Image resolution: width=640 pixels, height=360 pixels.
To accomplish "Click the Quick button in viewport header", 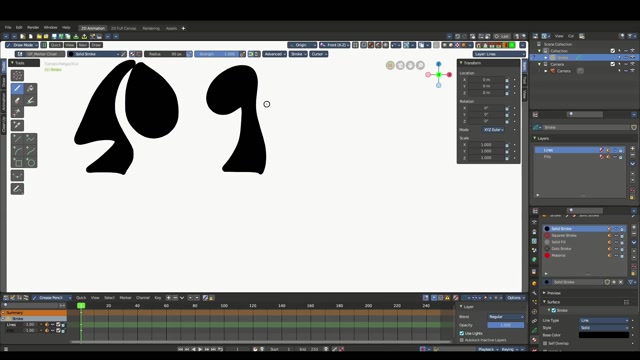I will 56,45.
